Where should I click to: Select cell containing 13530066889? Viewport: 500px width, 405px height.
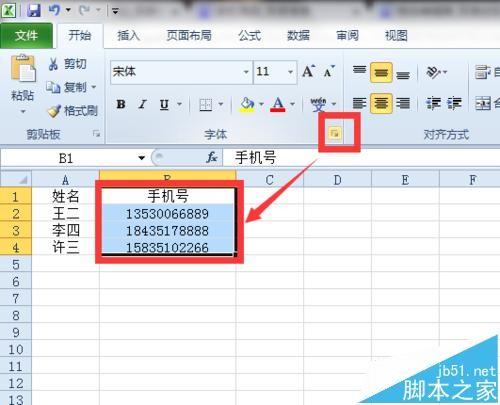click(167, 214)
